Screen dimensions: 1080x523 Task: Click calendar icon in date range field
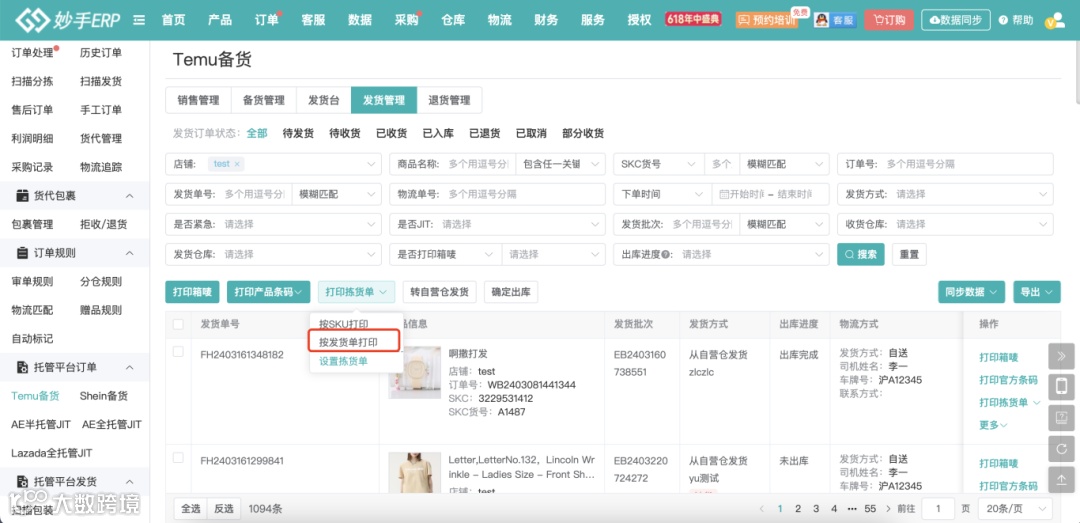pyautogui.click(x=723, y=195)
